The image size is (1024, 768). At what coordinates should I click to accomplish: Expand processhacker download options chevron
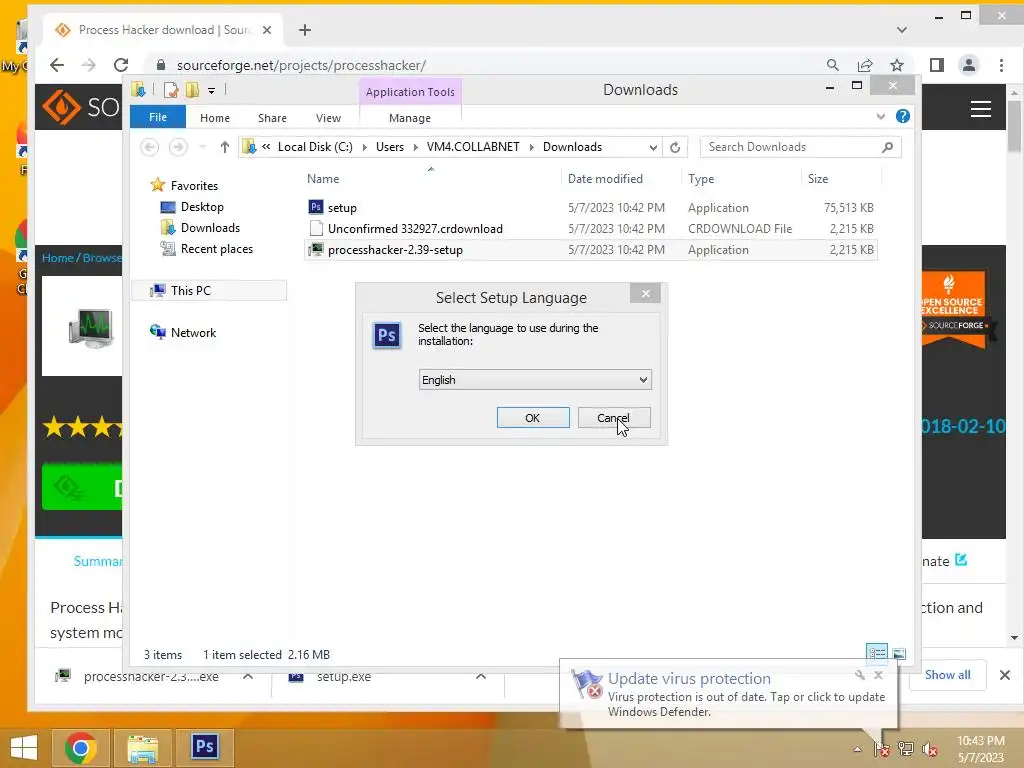click(x=248, y=676)
